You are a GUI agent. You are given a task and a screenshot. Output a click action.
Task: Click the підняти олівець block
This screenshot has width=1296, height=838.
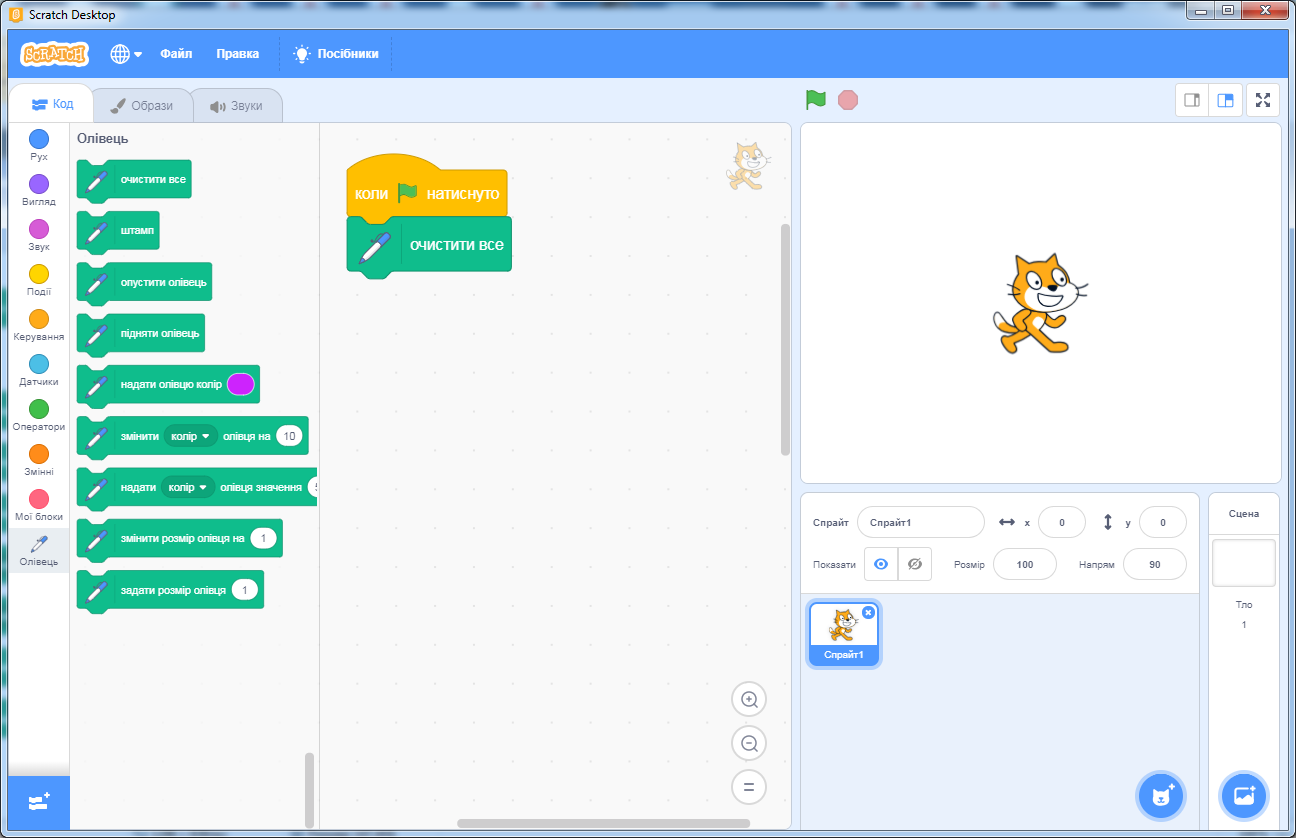(141, 334)
